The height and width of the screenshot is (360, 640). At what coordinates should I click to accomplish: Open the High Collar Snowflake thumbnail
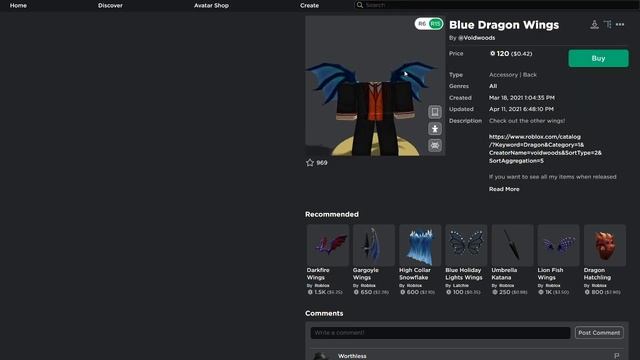tap(420, 245)
